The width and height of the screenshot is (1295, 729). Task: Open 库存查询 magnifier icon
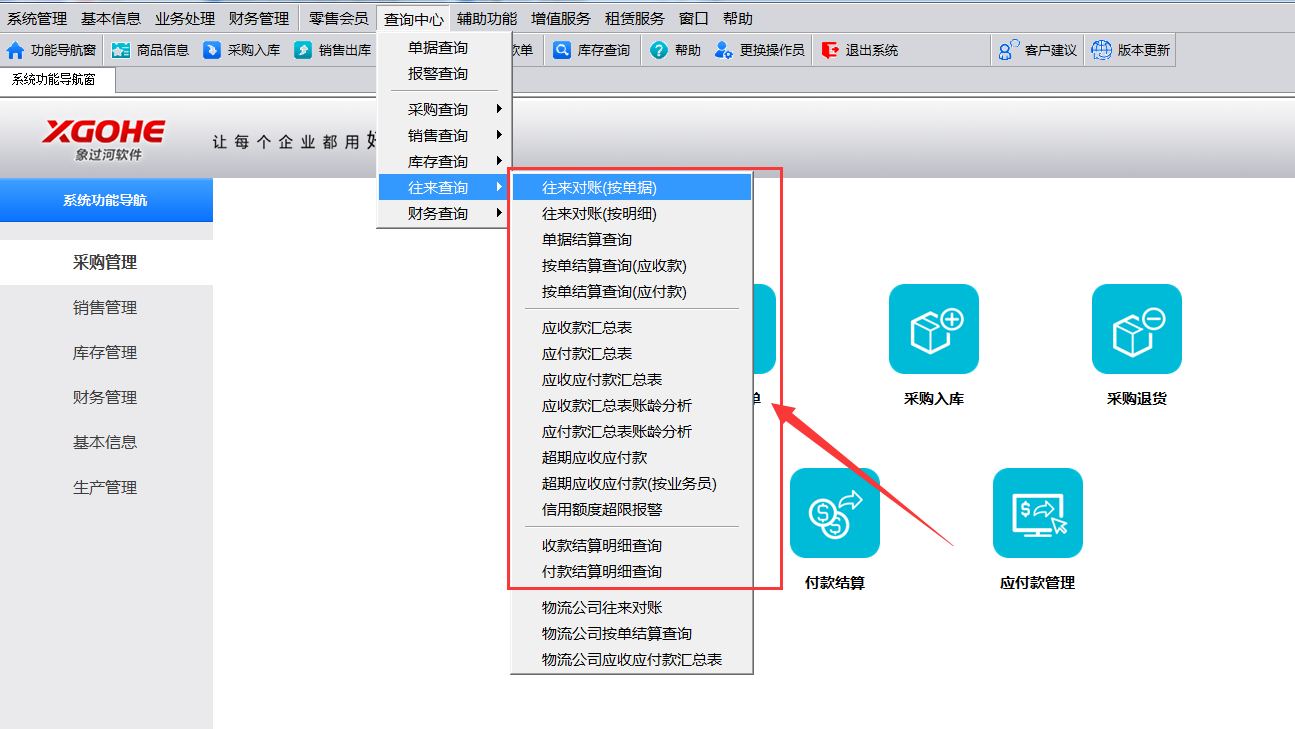tap(562, 50)
